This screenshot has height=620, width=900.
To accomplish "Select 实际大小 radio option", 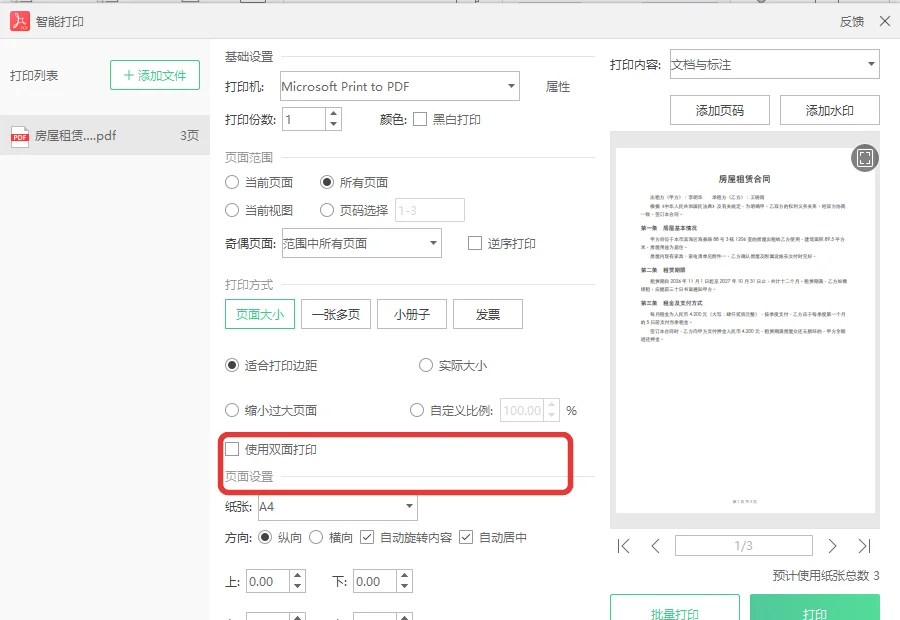I will [x=425, y=366].
